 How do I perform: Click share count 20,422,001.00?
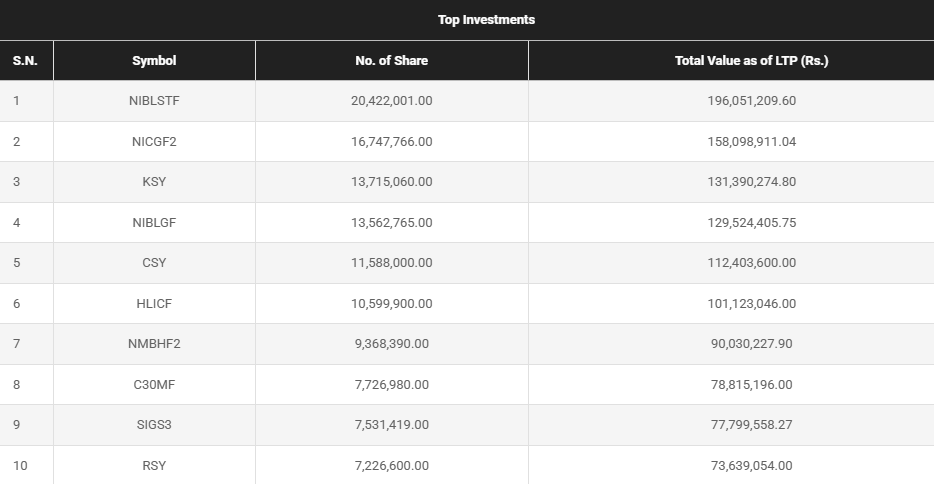[391, 101]
